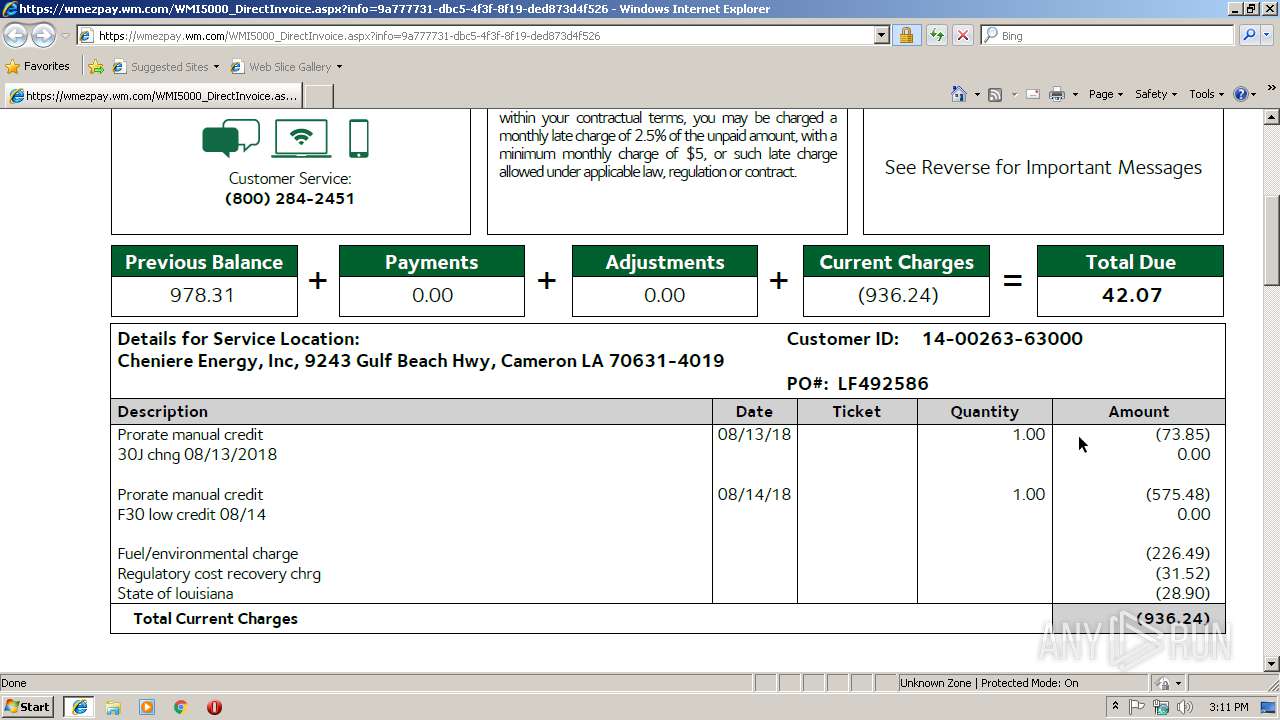1280x720 pixels.
Task: Click the Current Charges value (936.24)
Action: pos(898,295)
